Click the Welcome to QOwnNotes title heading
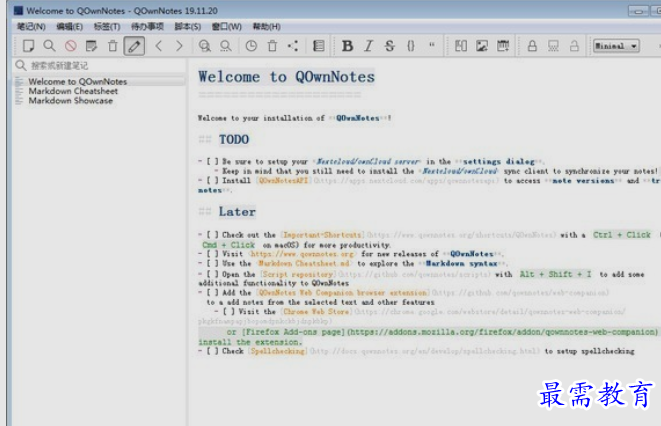The image size is (661, 426). (x=287, y=77)
